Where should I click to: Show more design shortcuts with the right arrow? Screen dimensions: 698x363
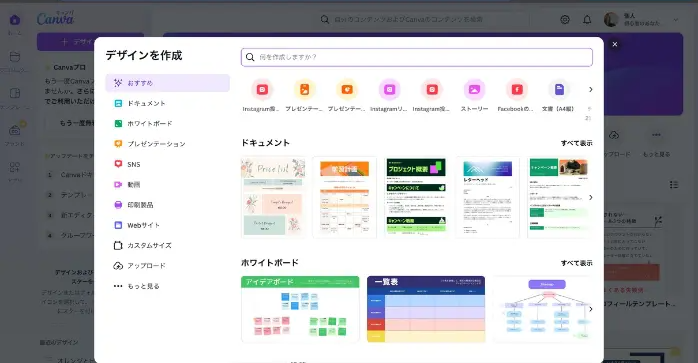[x=590, y=90]
